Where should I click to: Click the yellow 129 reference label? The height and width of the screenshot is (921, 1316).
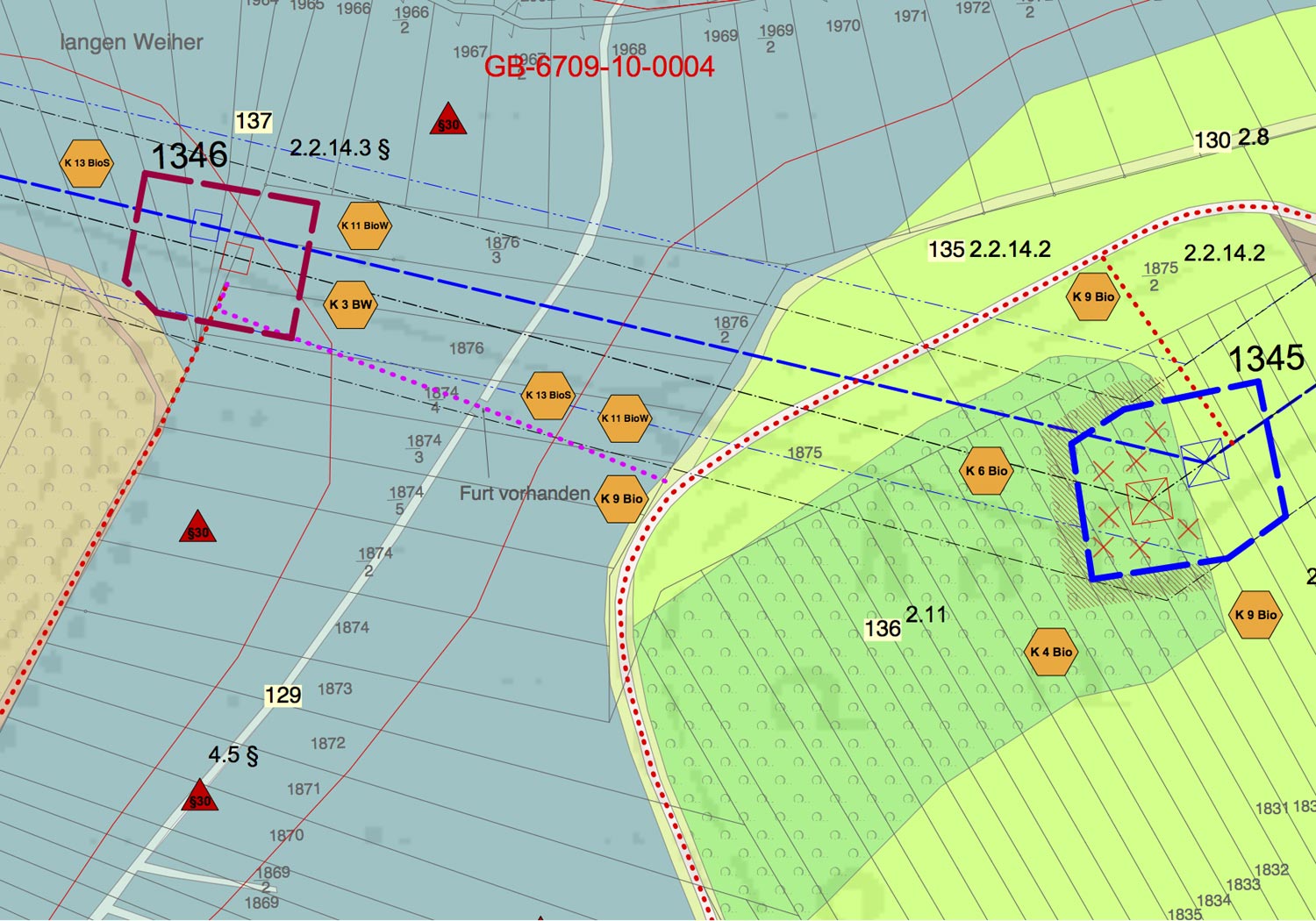click(x=283, y=696)
